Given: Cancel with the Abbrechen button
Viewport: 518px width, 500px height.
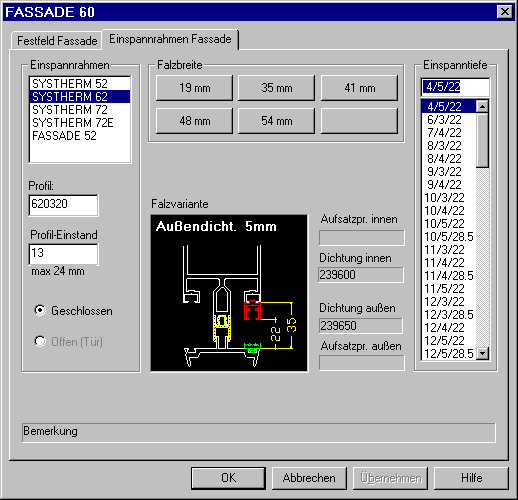Looking at the screenshot, I should click(x=309, y=478).
